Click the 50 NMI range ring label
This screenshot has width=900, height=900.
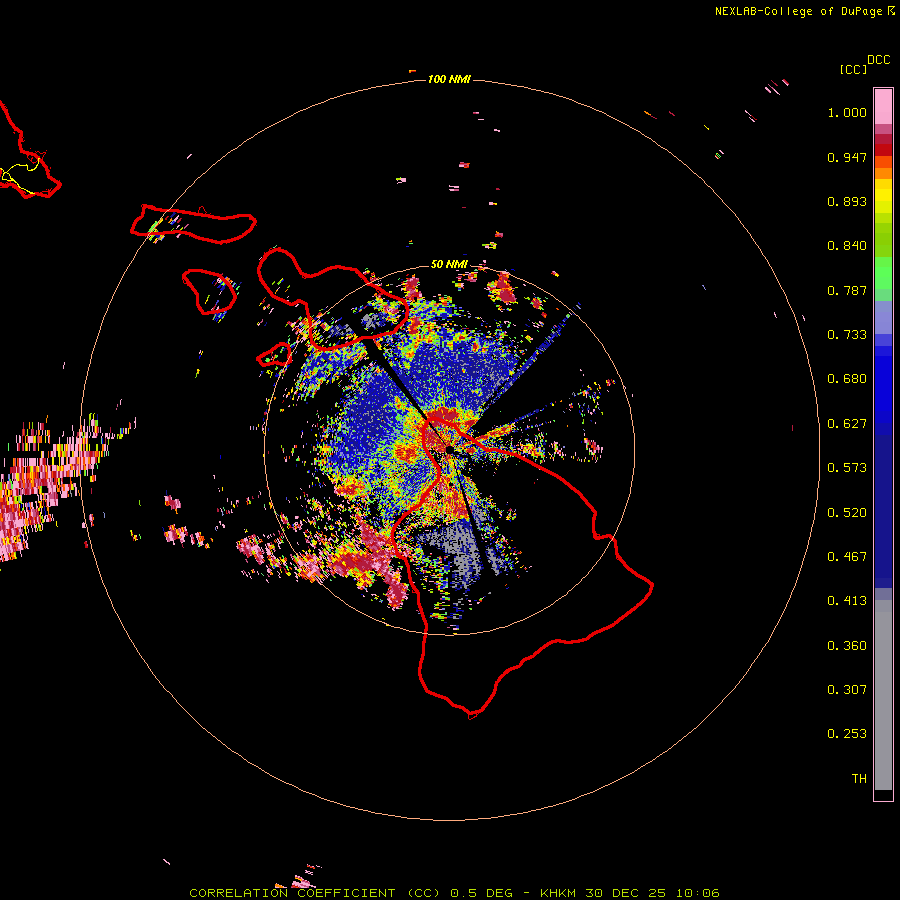coord(449,264)
